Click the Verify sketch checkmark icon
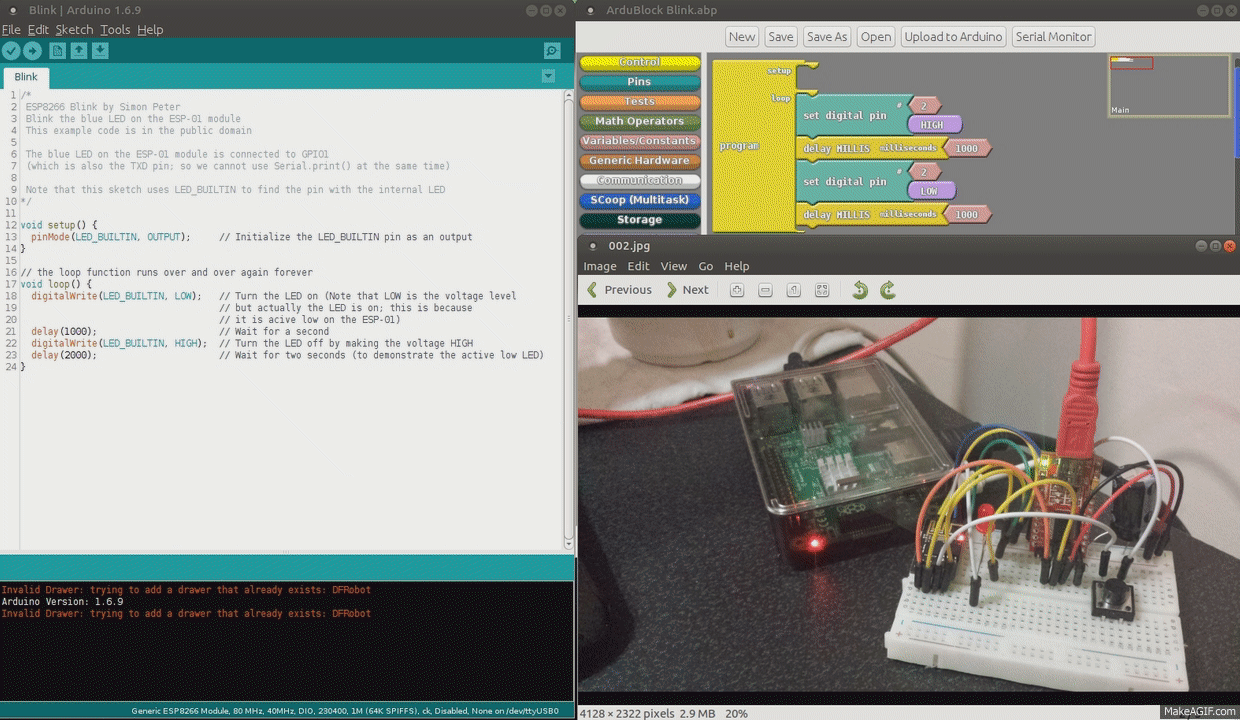 tap(11, 51)
